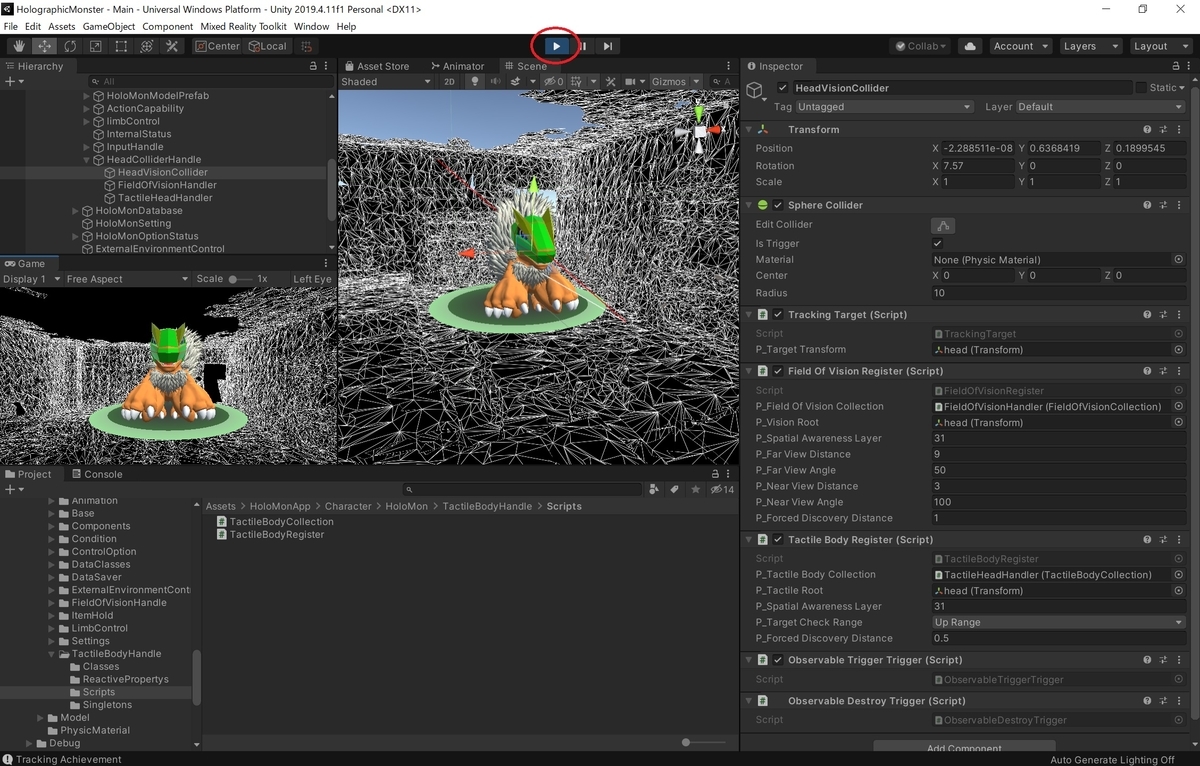This screenshot has width=1200, height=766.
Task: Adjust the Game view Scale slider
Action: (x=240, y=279)
